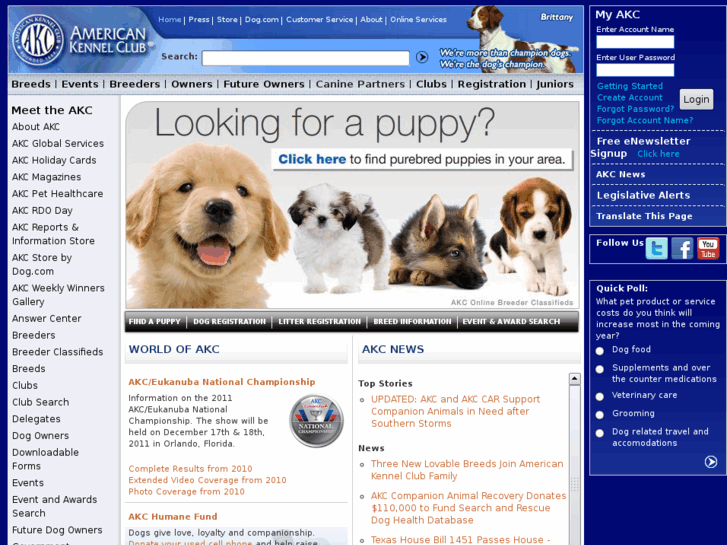Click Create Account link
Image resolution: width=727 pixels, height=545 pixels.
630,97
